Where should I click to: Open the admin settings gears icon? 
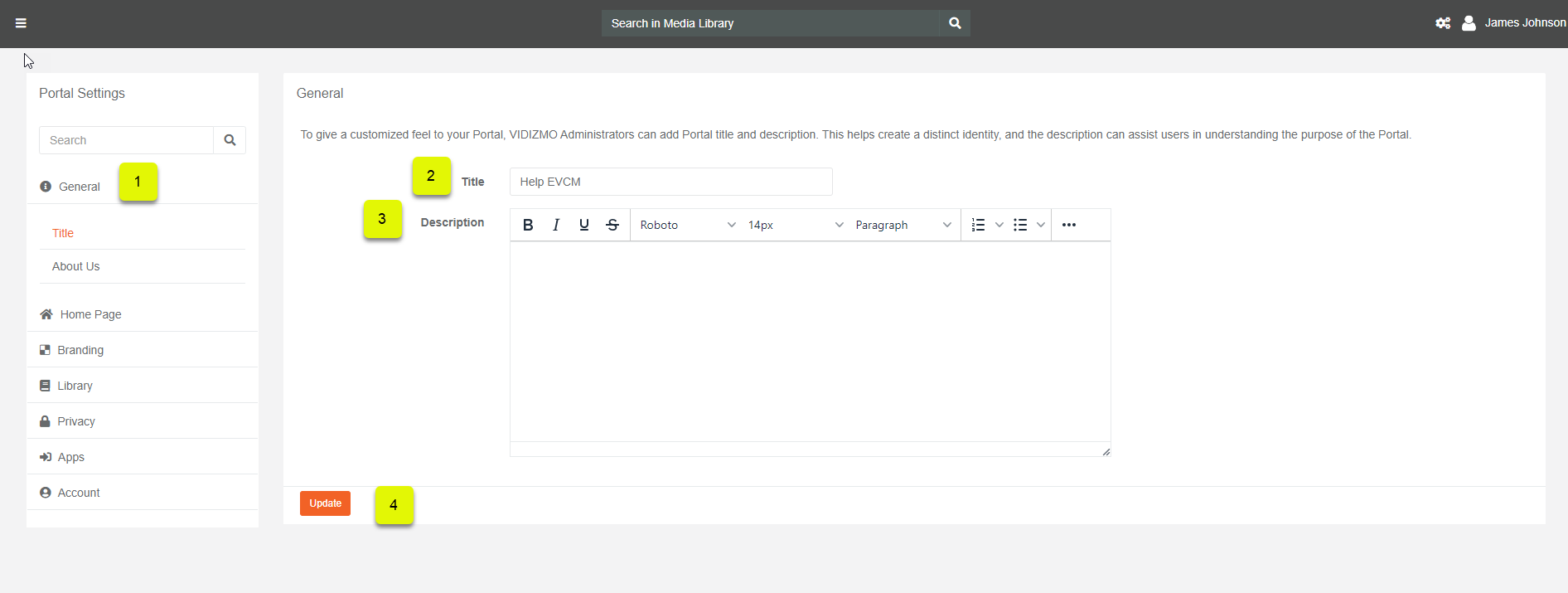[x=1443, y=23]
